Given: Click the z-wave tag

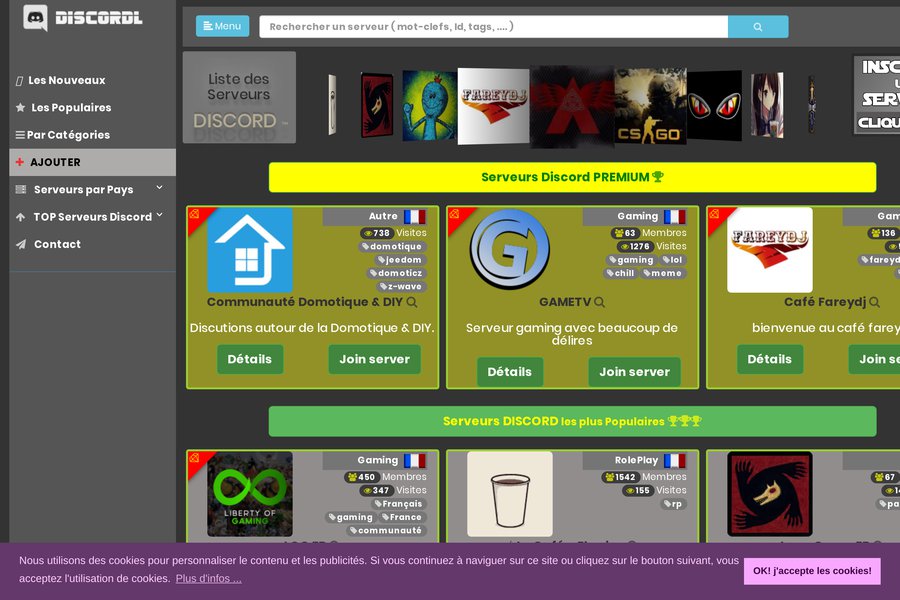Looking at the screenshot, I should pos(402,286).
